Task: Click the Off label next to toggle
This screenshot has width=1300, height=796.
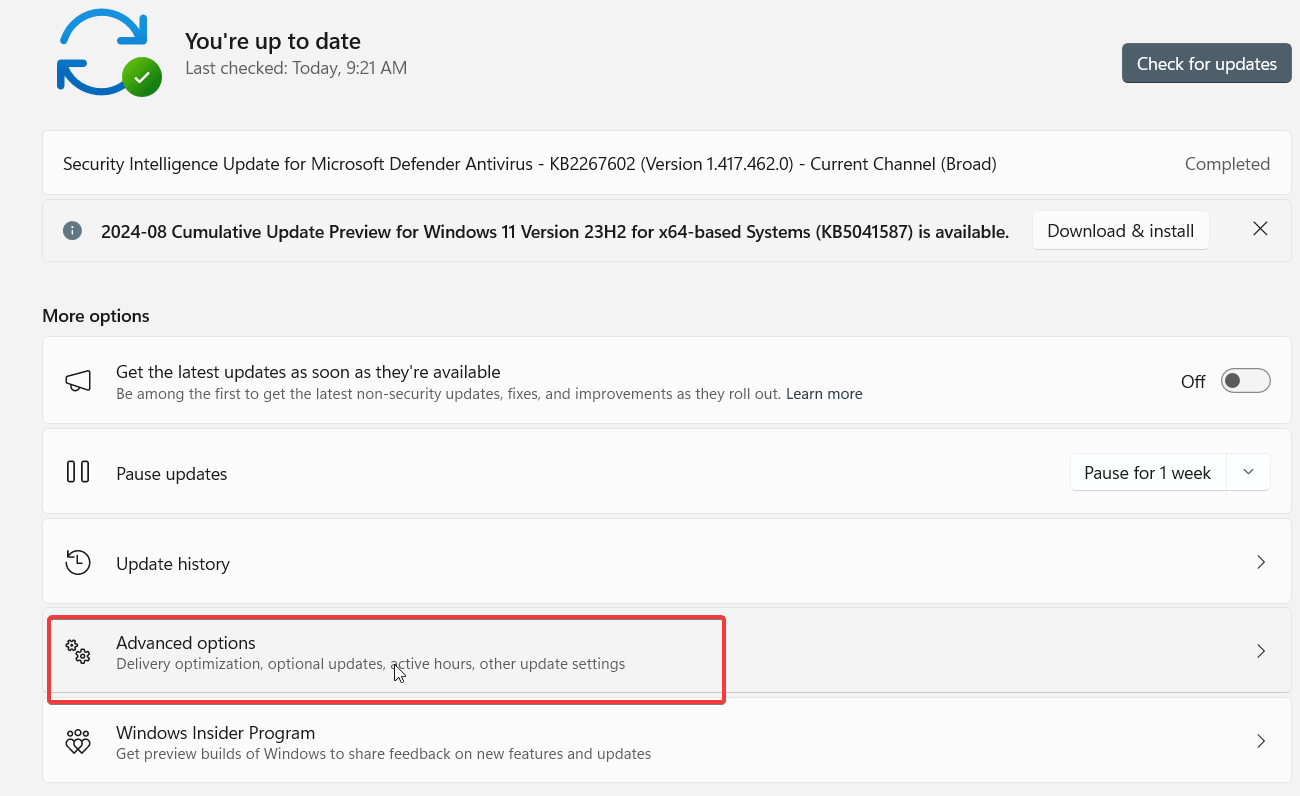Action: 1193,382
